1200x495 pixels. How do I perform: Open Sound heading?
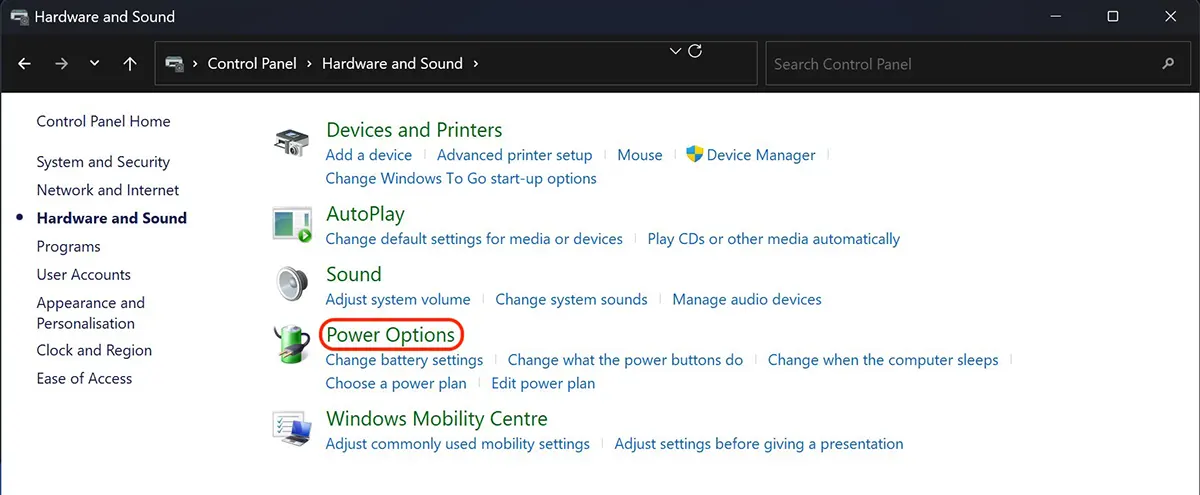[354, 274]
